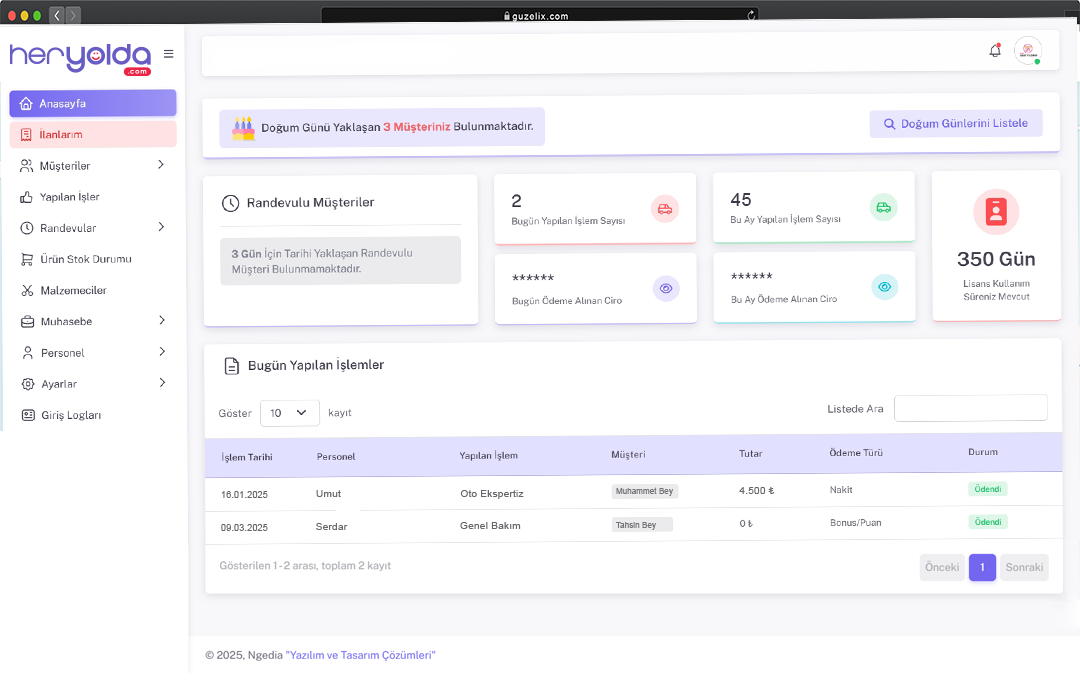The image size is (1080, 681).
Task: Show this month's revenue via eye icon
Action: tap(884, 287)
